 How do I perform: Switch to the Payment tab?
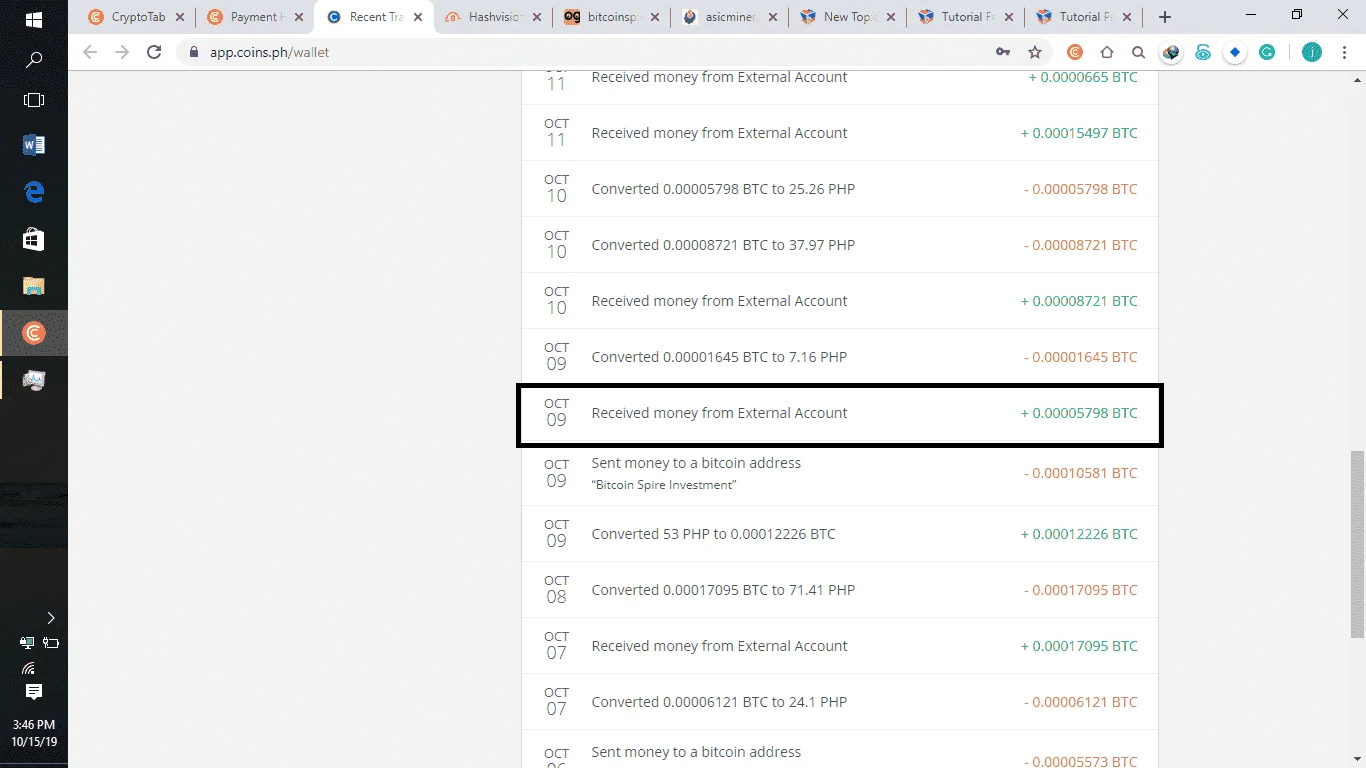(255, 17)
